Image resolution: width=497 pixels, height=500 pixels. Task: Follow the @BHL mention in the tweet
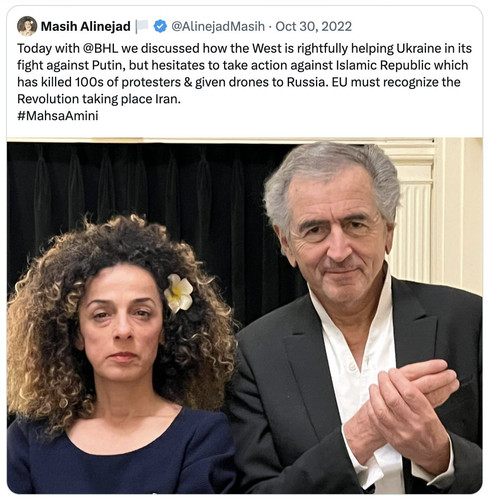(x=100, y=48)
